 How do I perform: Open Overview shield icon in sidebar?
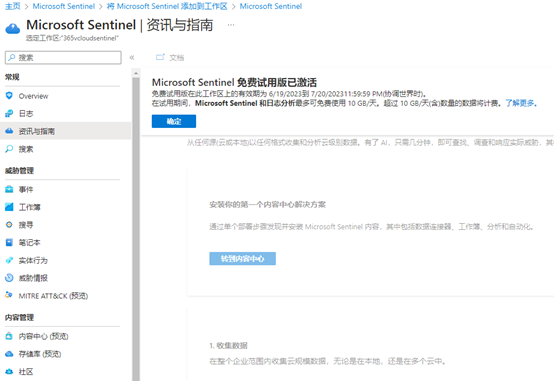click(x=9, y=96)
